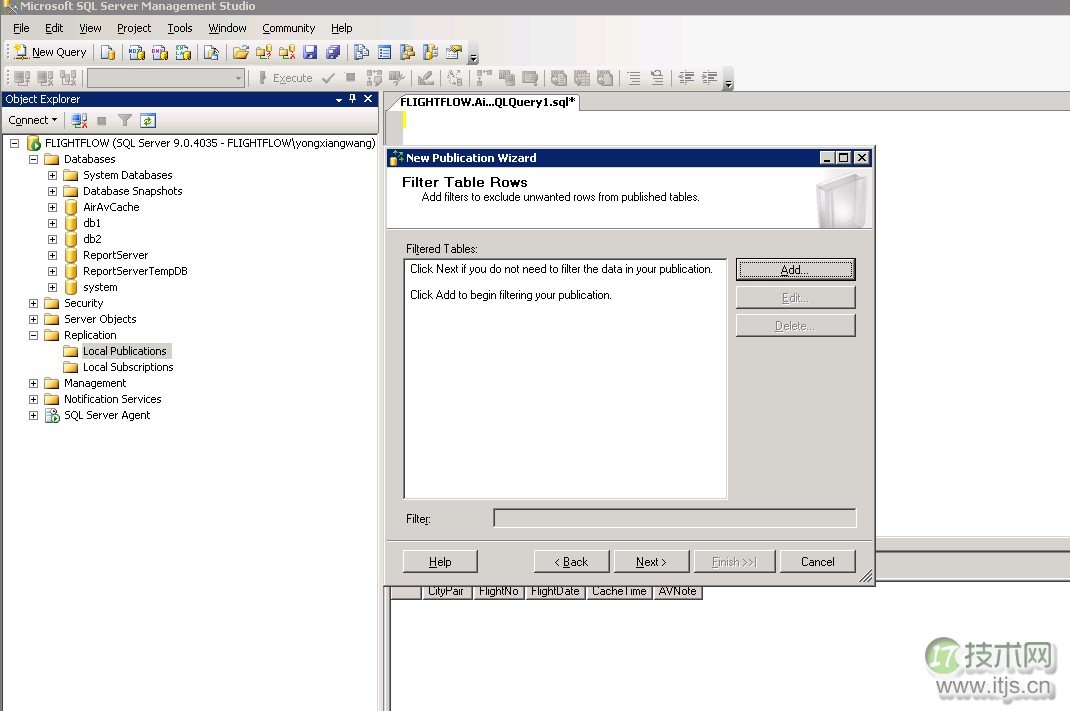This screenshot has width=1070, height=711.
Task: Open the Community menu
Action: 289,28
